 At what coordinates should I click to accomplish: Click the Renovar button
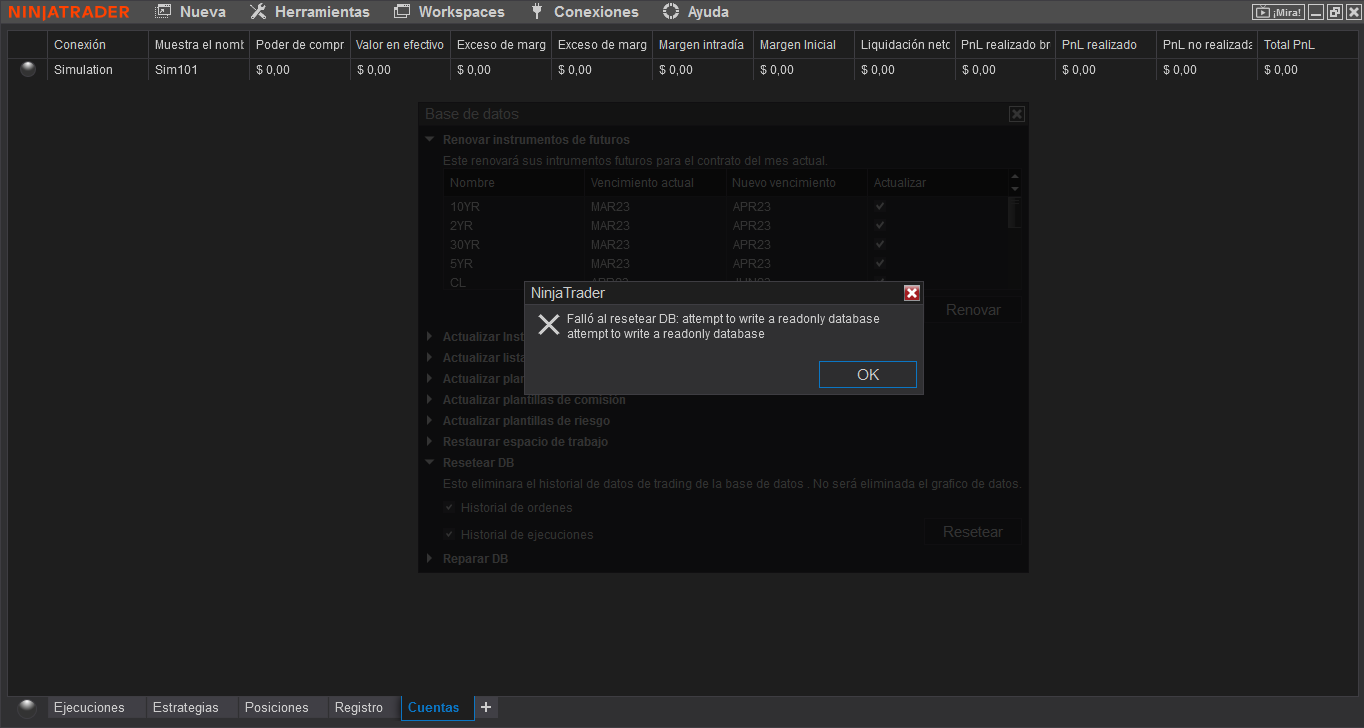pyautogui.click(x=973, y=310)
